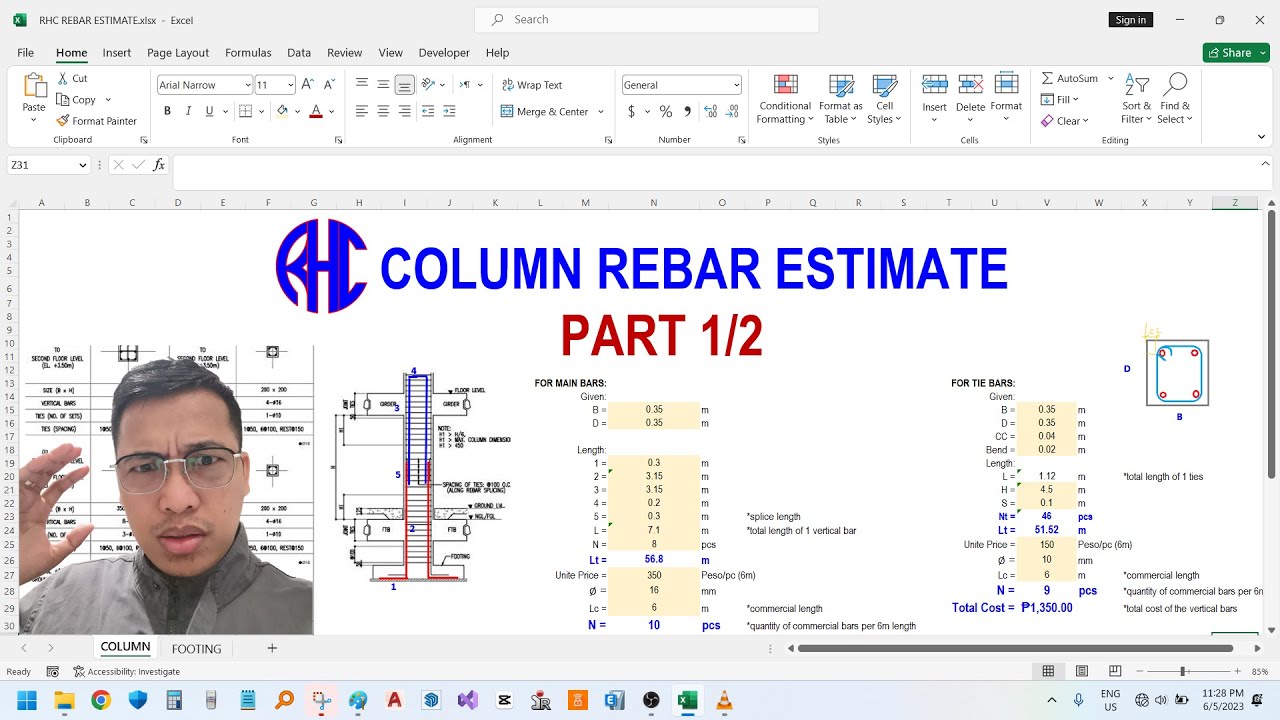Click AutoSum

coord(1070,78)
